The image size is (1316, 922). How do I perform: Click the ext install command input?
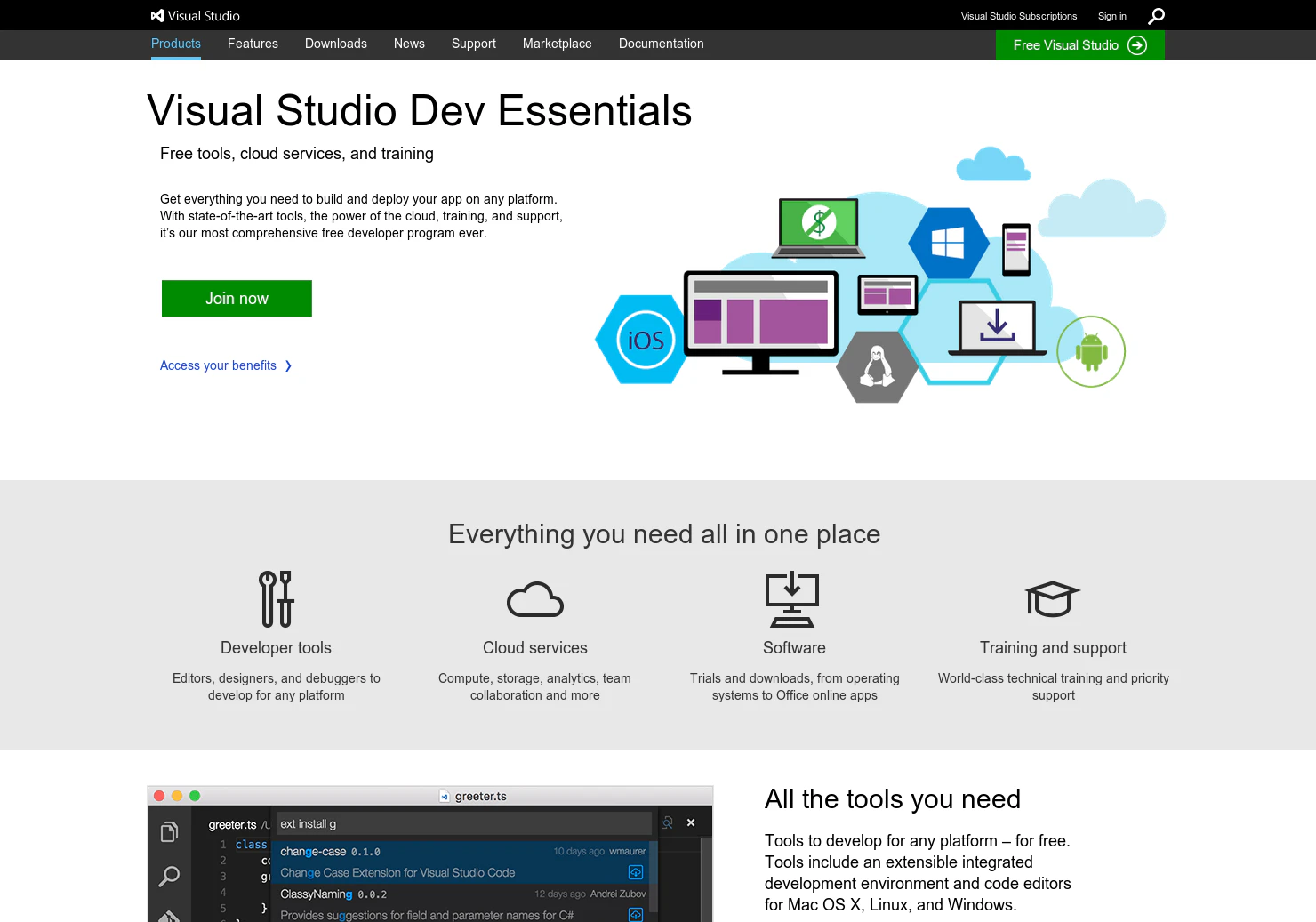click(x=464, y=824)
